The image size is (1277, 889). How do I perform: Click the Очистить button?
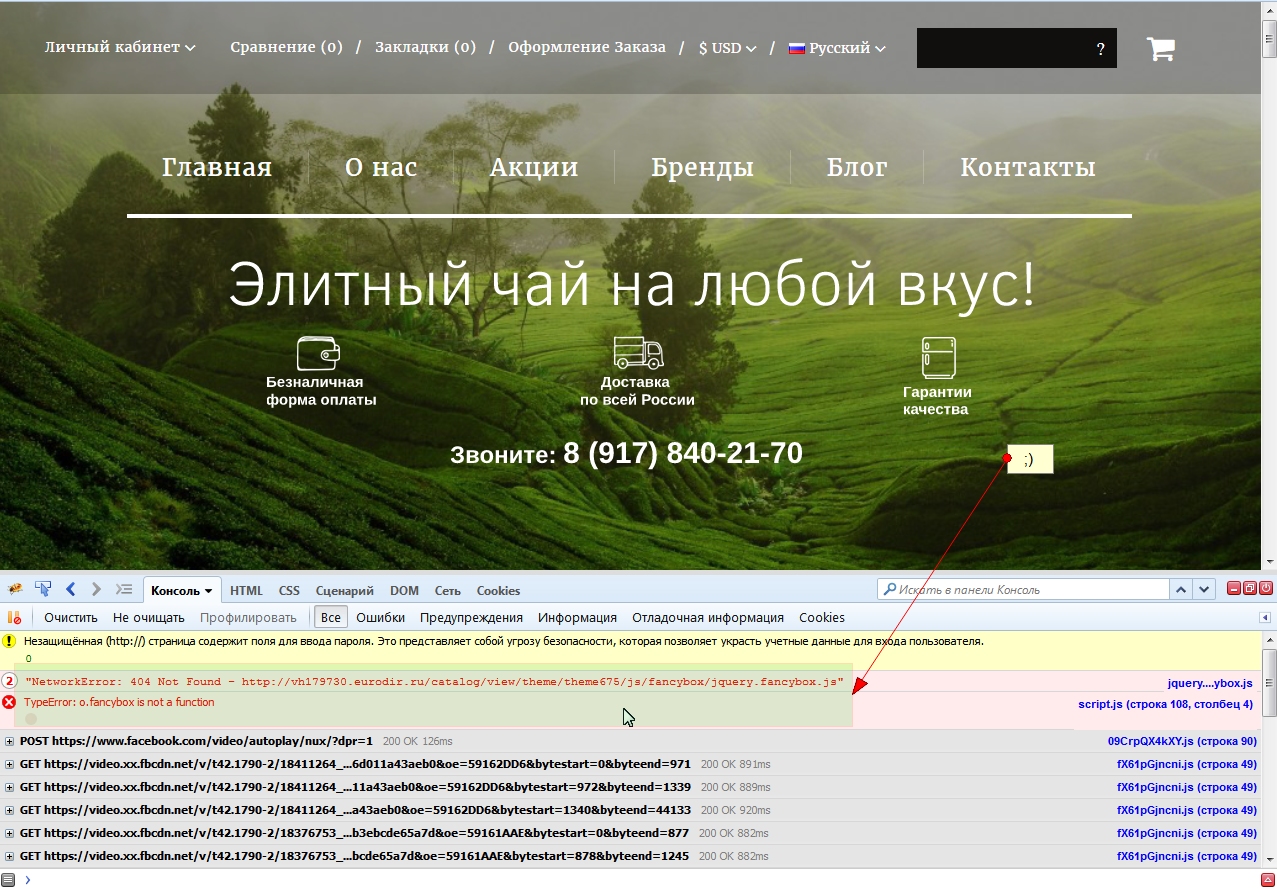coord(68,617)
